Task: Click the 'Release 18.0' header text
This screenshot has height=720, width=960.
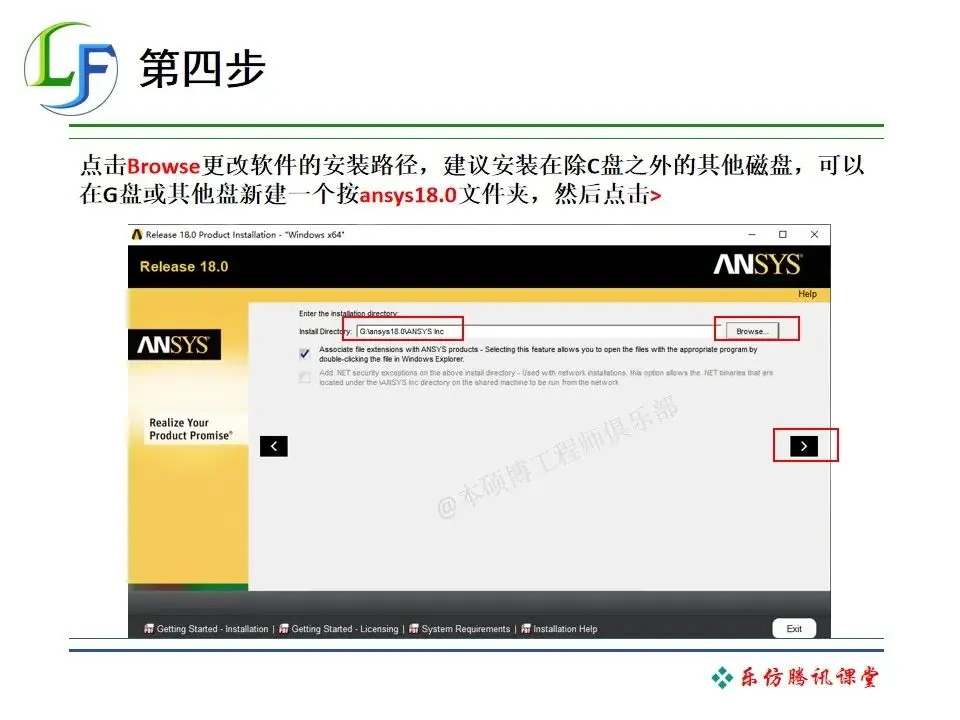Action: tap(184, 267)
